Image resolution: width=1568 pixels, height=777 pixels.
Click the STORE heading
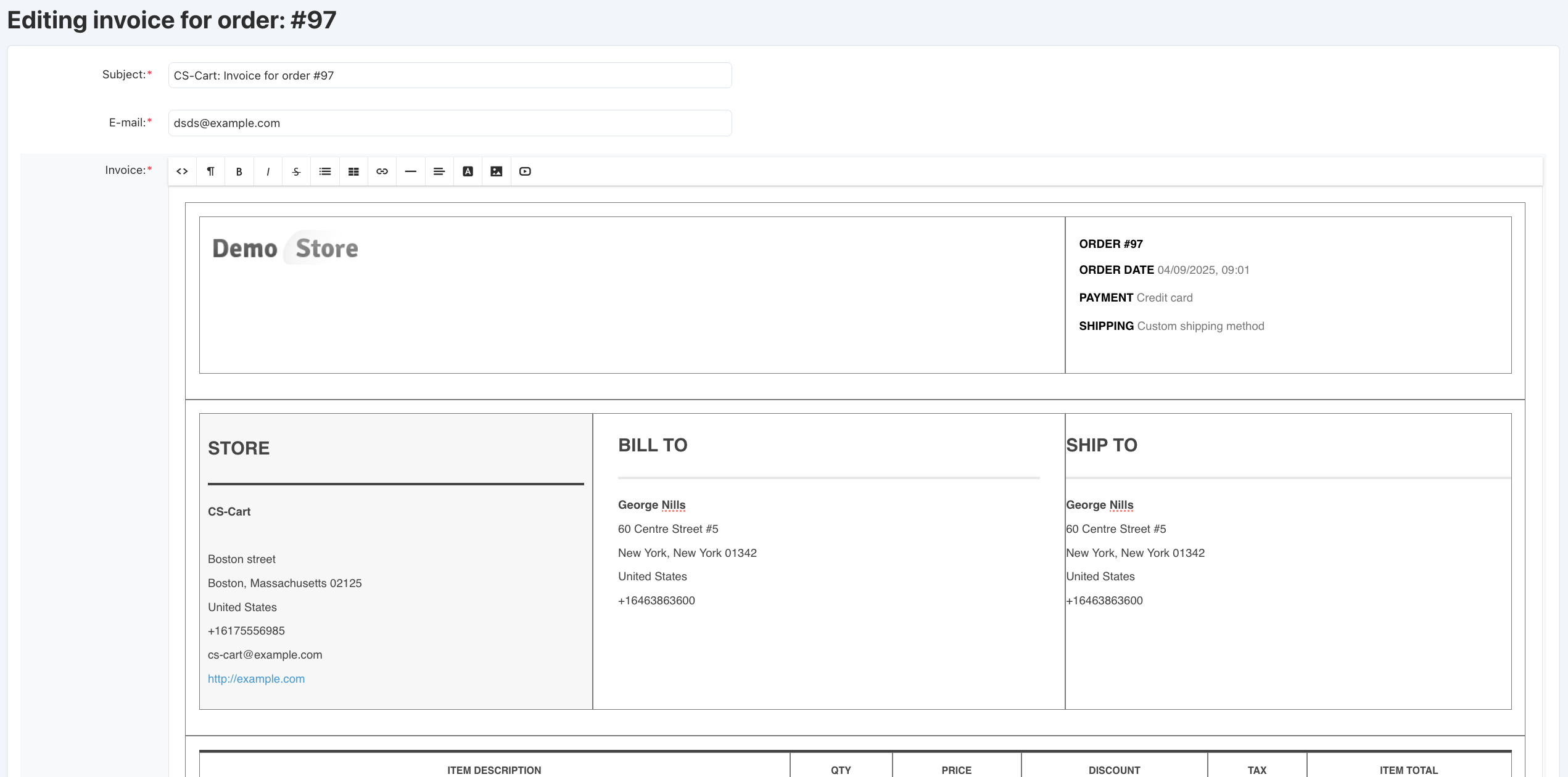(239, 448)
